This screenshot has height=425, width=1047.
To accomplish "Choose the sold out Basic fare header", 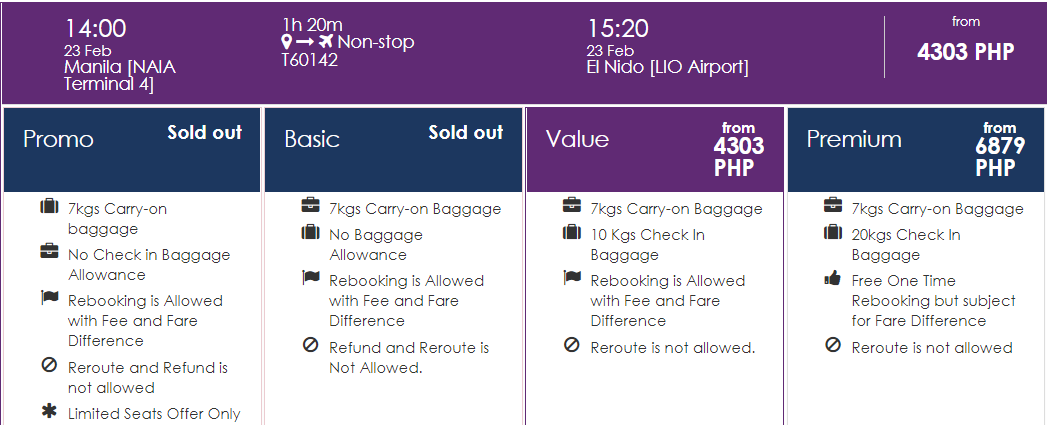I will point(393,150).
